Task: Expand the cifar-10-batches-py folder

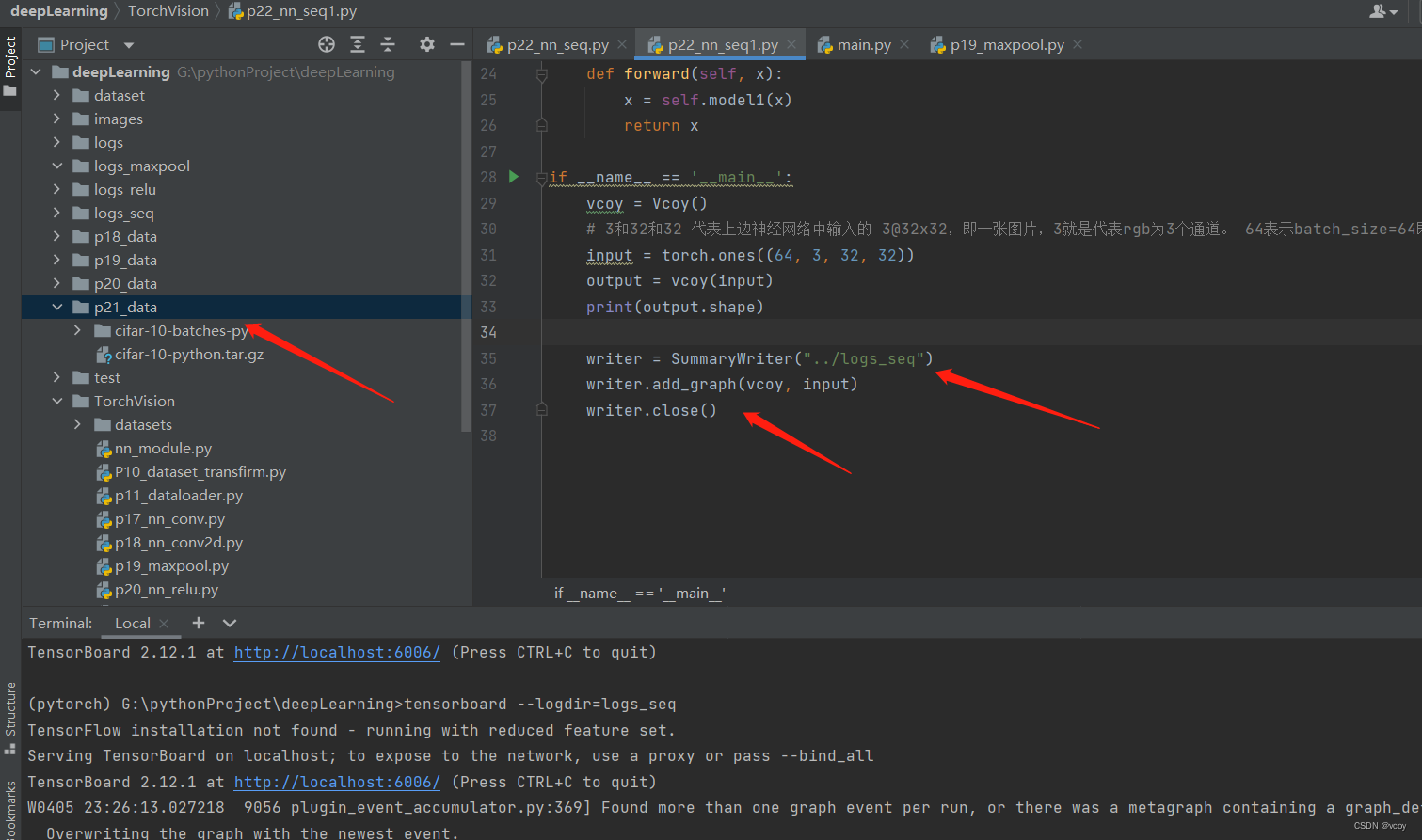Action: 77,330
